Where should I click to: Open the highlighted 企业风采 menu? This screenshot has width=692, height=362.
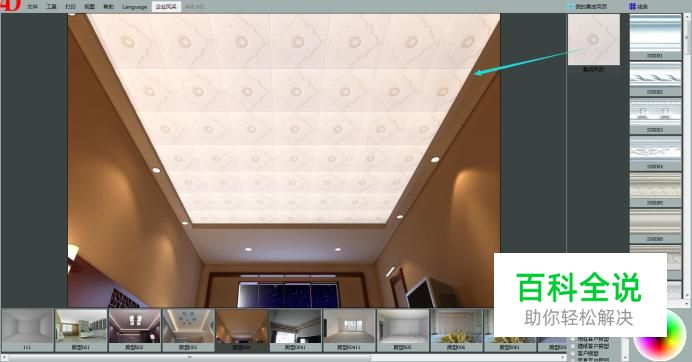click(166, 7)
